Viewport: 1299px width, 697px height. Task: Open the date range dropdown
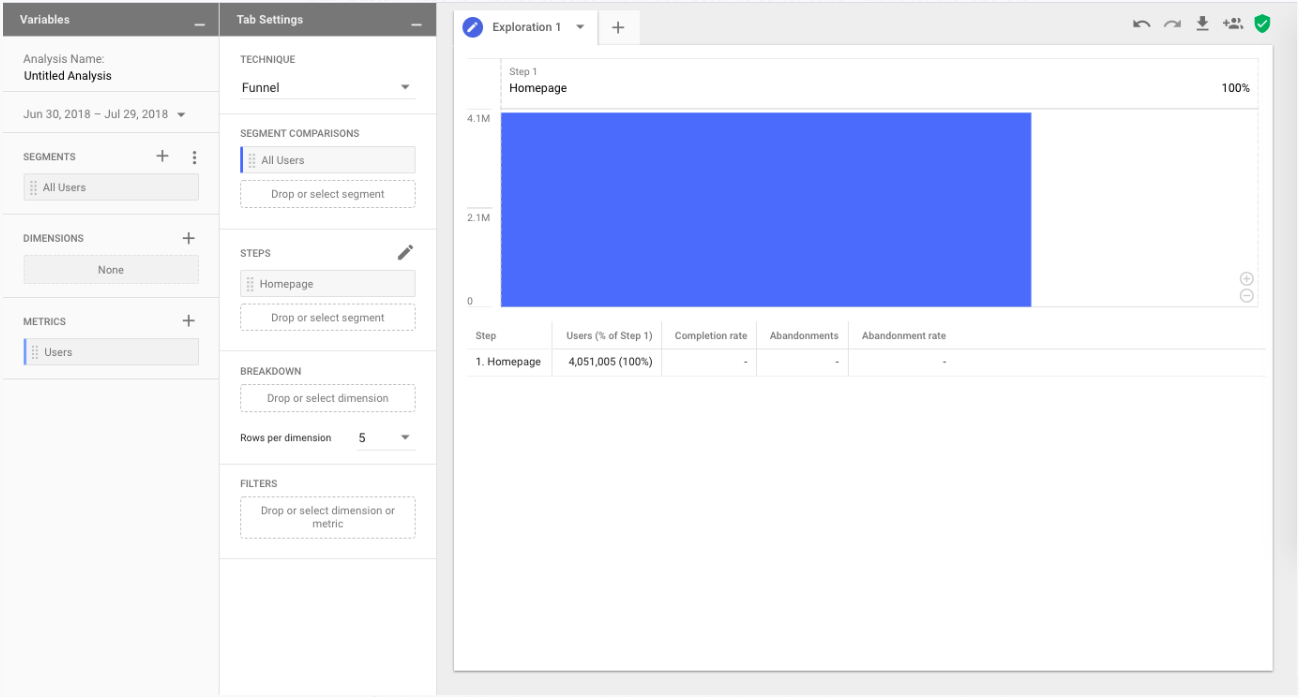tap(105, 114)
